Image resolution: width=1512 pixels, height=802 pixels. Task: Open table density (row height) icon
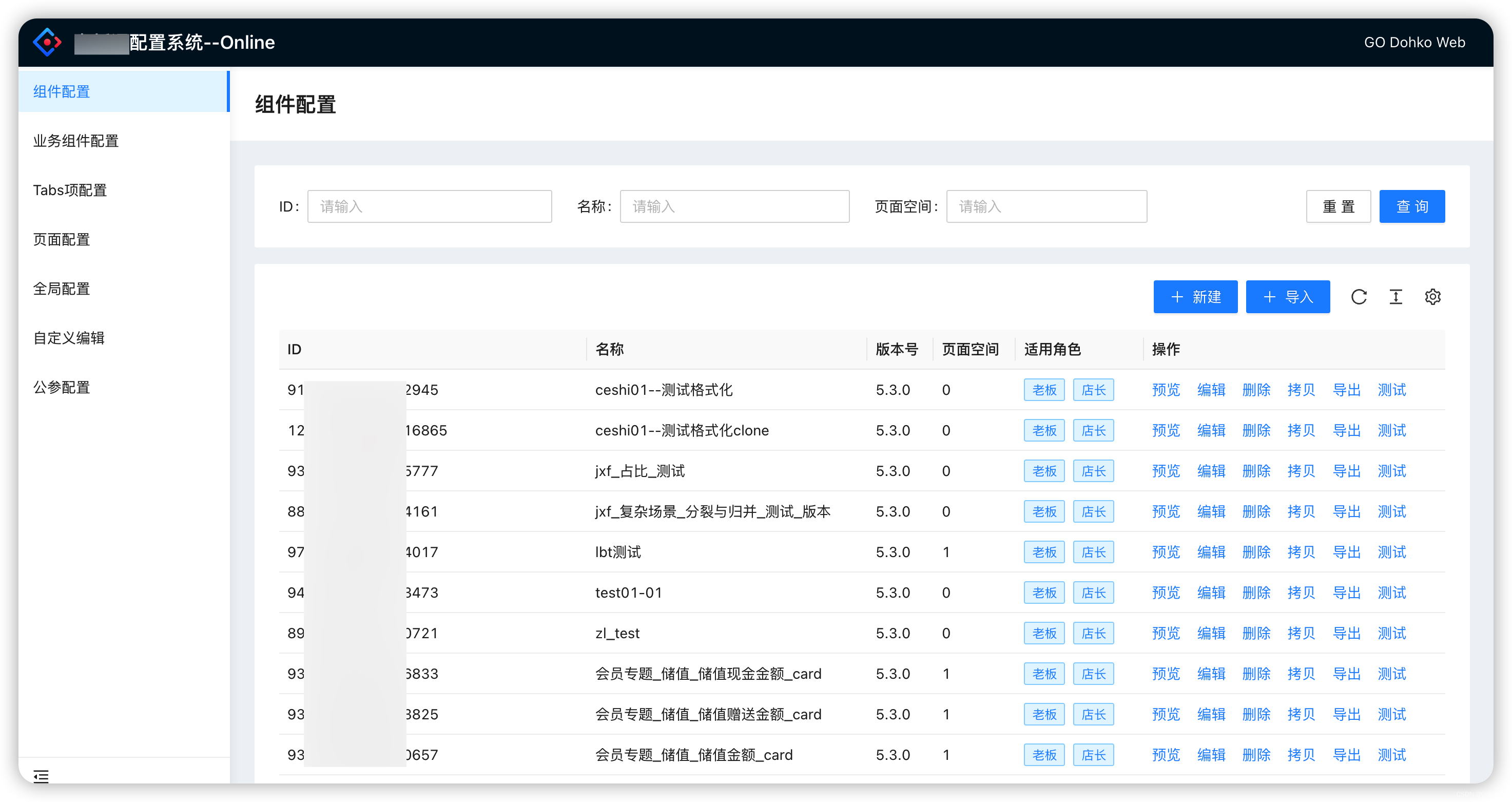[x=1396, y=297]
